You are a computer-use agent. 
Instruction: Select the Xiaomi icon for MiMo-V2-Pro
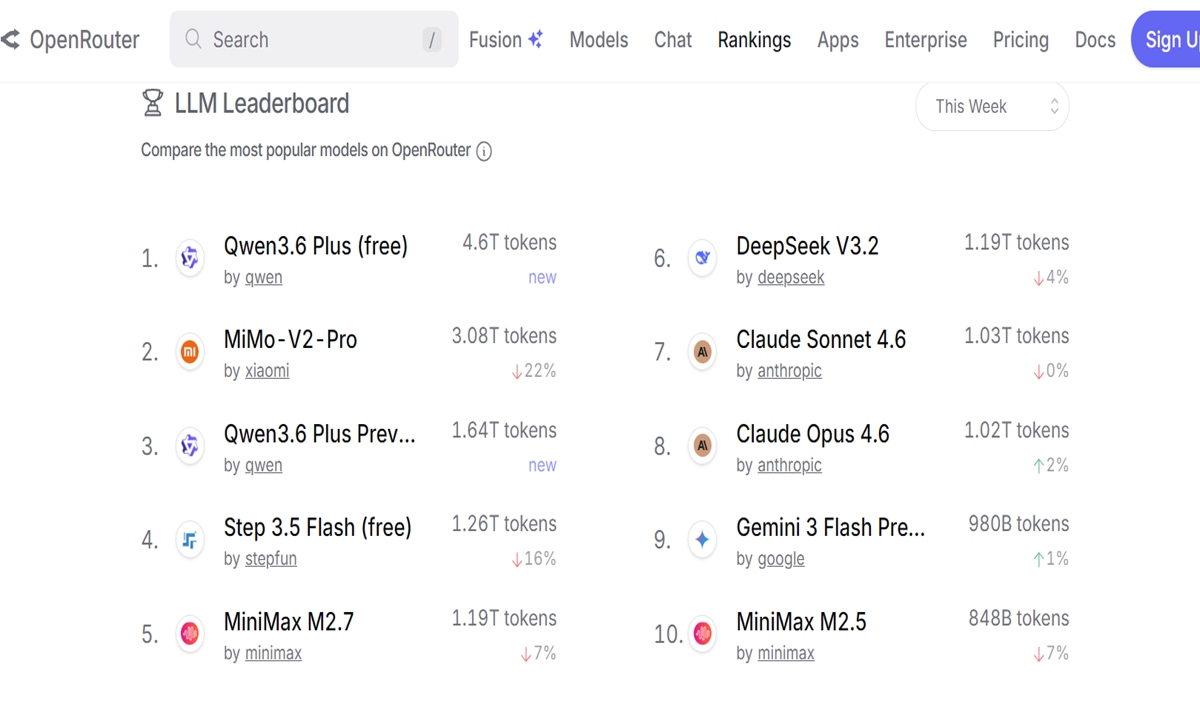[x=190, y=352]
